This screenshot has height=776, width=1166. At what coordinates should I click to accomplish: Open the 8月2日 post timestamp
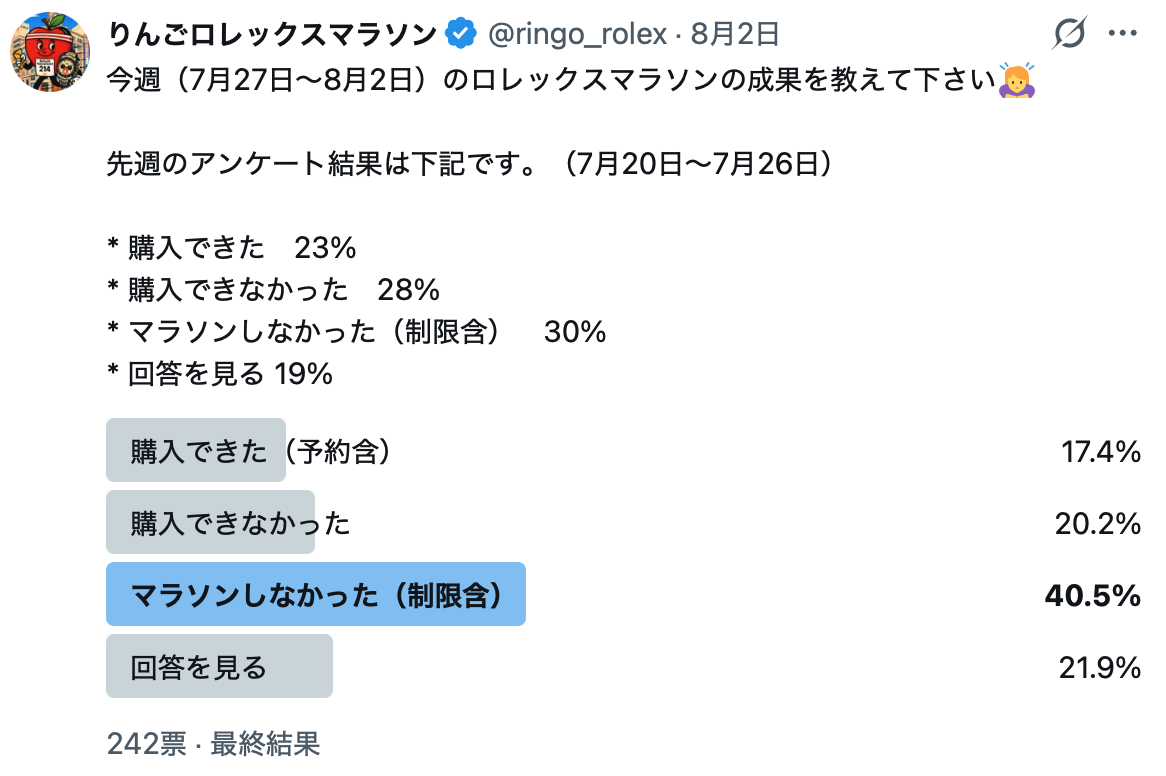pyautogui.click(x=735, y=34)
